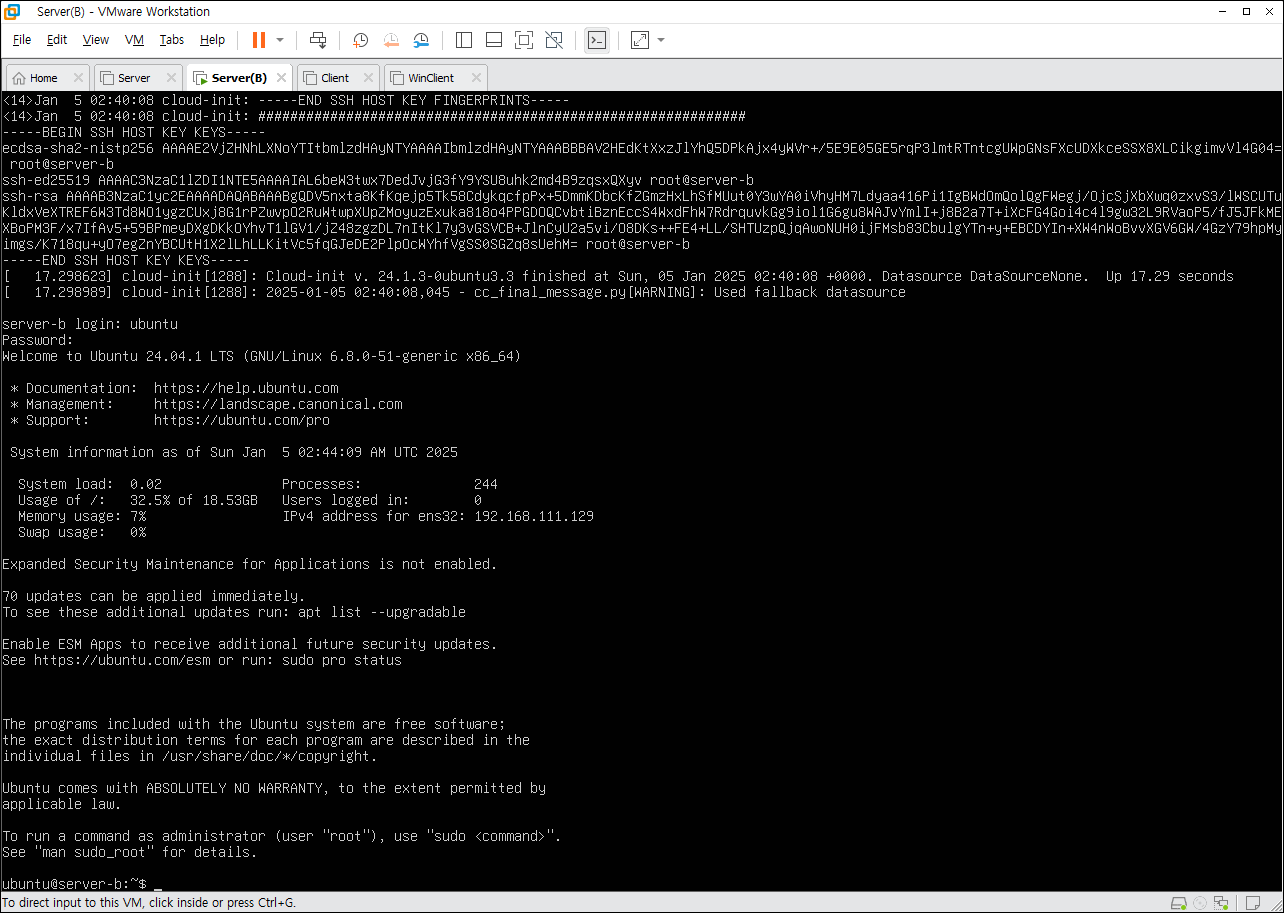The height and width of the screenshot is (913, 1284).
Task: Close the Client tab
Action: click(x=368, y=78)
